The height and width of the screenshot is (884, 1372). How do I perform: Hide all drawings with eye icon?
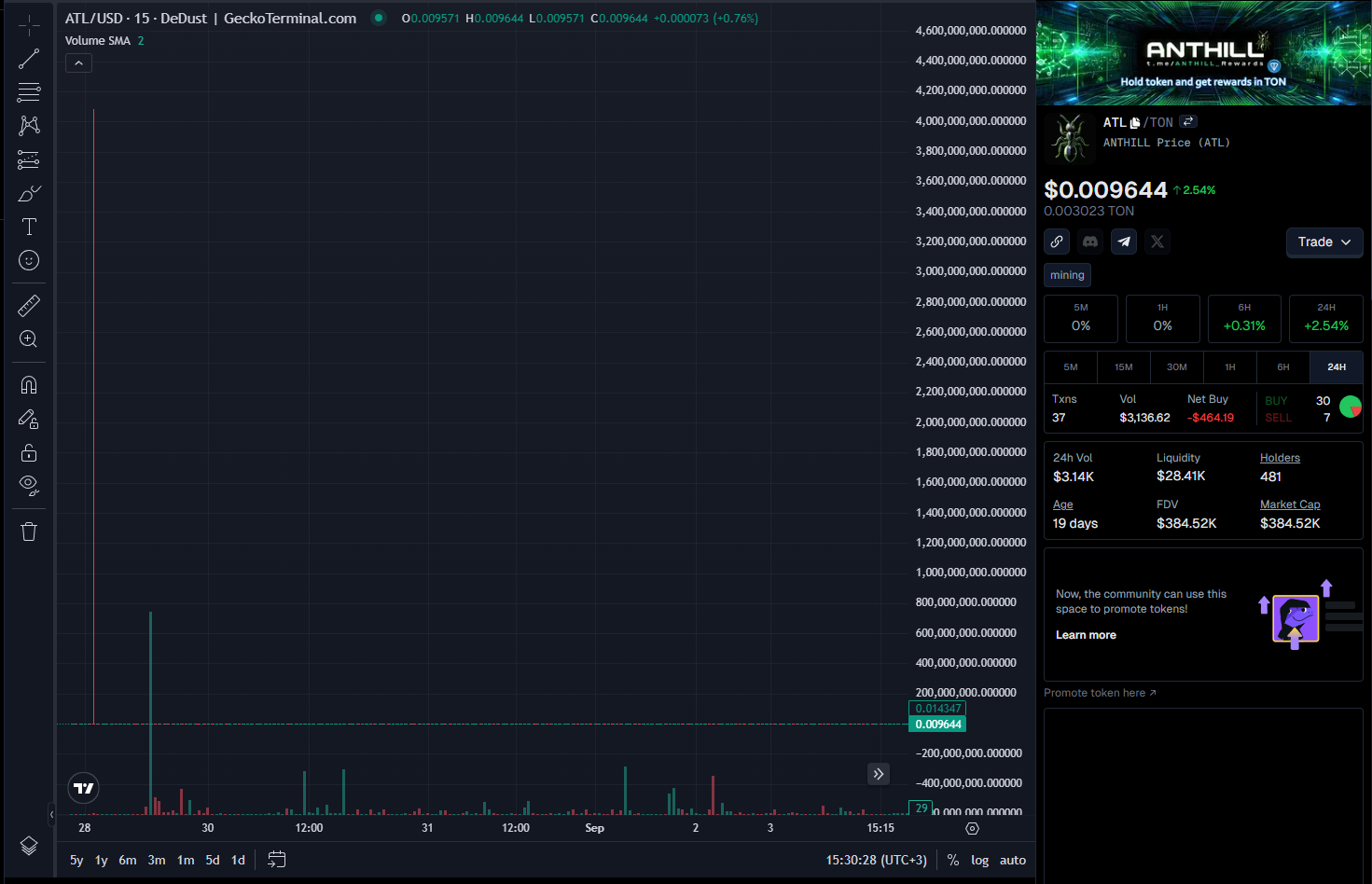click(29, 486)
